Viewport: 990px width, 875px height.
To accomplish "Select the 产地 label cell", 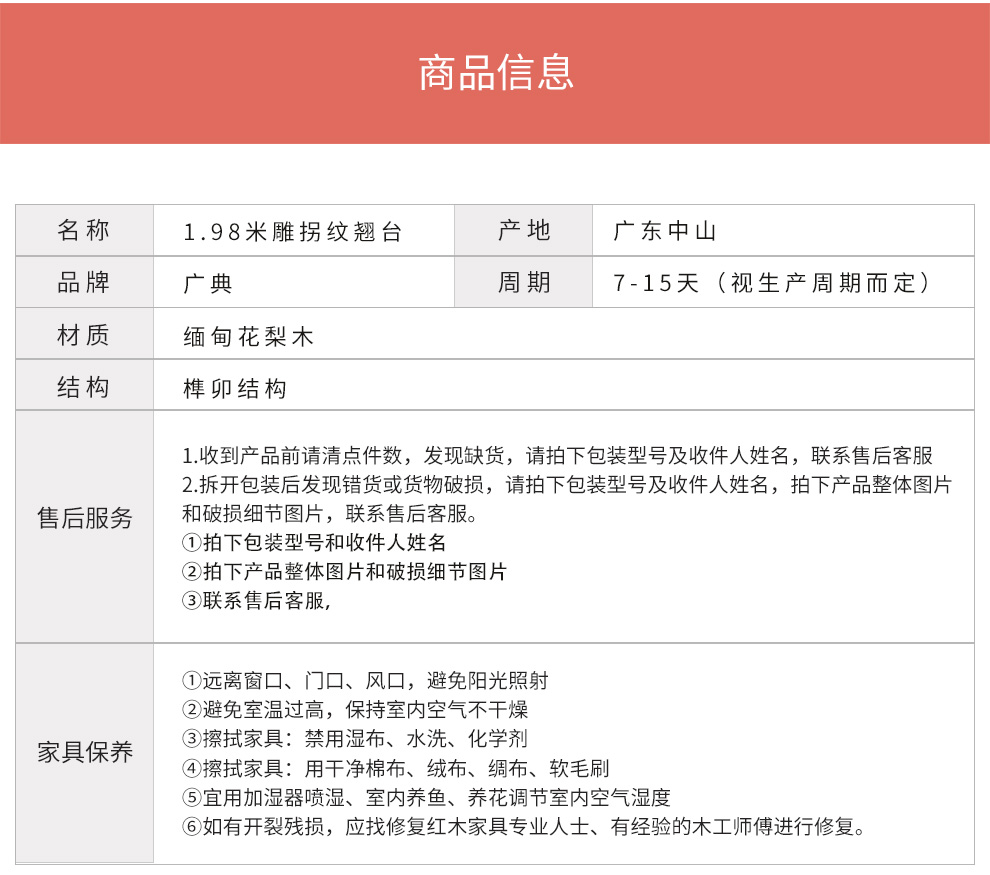I will coord(524,231).
